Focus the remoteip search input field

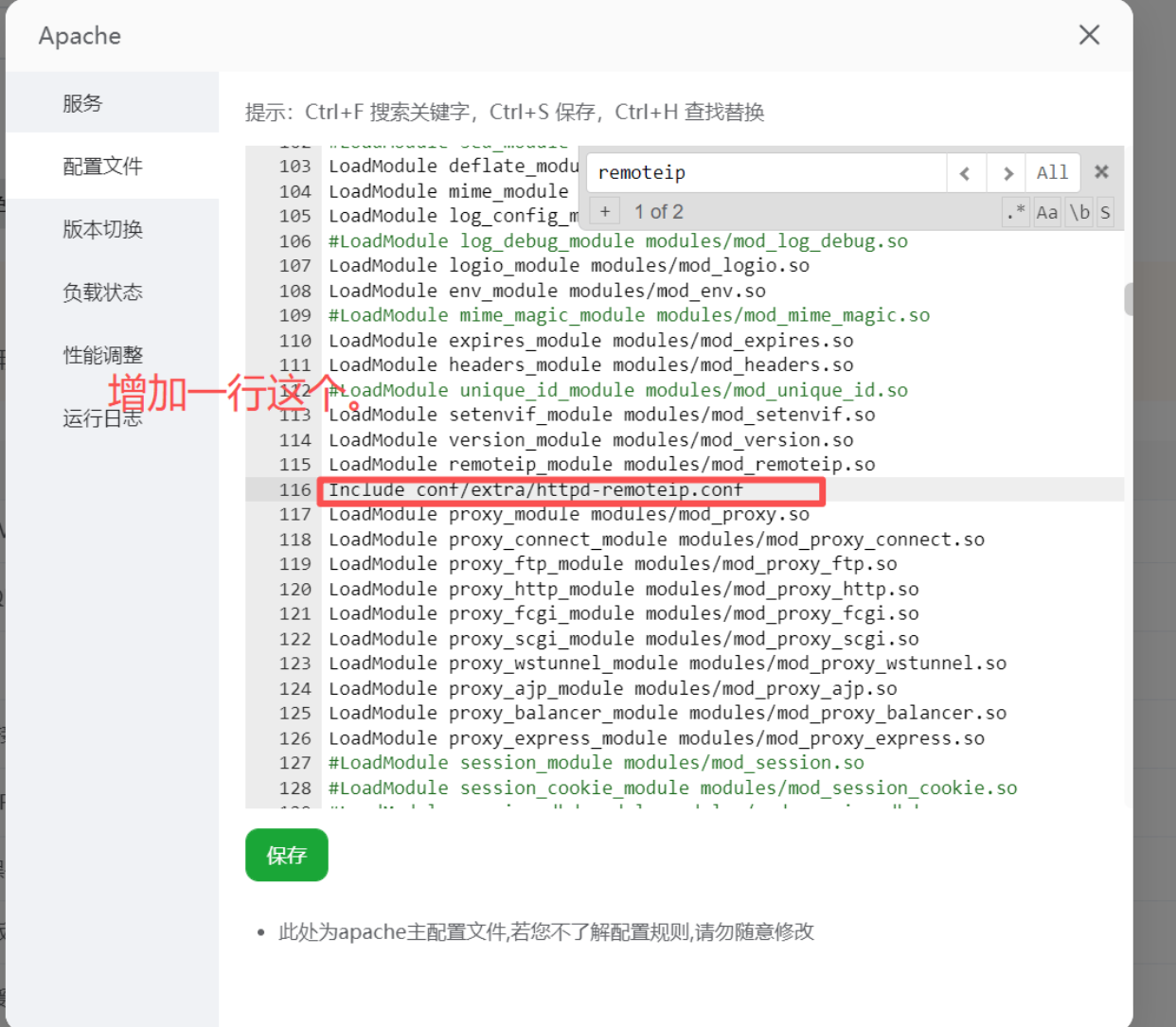(x=767, y=173)
